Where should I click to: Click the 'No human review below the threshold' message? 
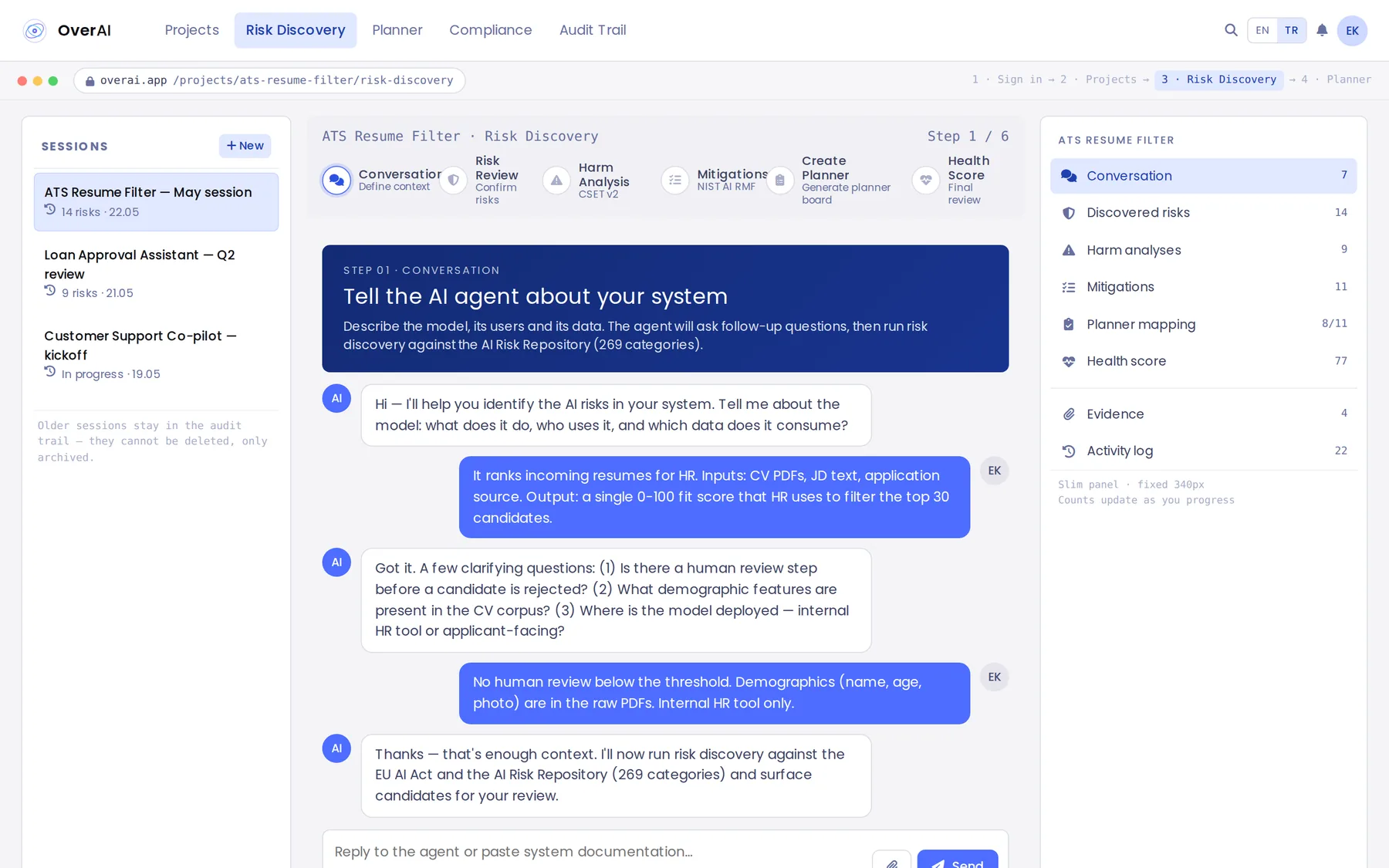coord(714,693)
